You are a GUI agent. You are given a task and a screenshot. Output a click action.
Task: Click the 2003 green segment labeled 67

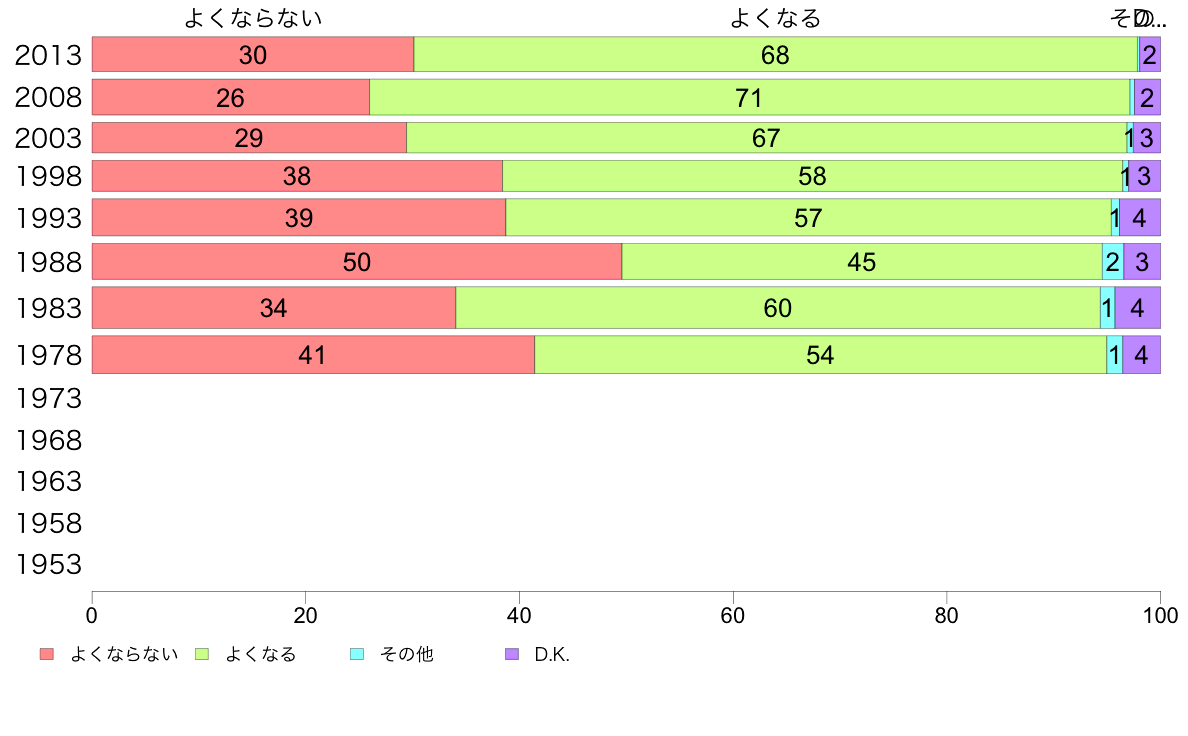click(766, 138)
